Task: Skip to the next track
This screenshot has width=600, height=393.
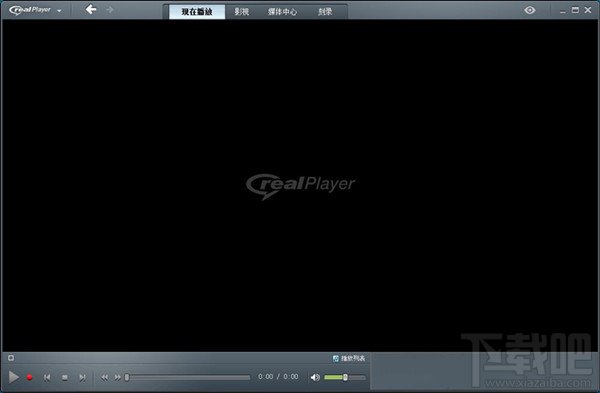Action: [x=82, y=377]
